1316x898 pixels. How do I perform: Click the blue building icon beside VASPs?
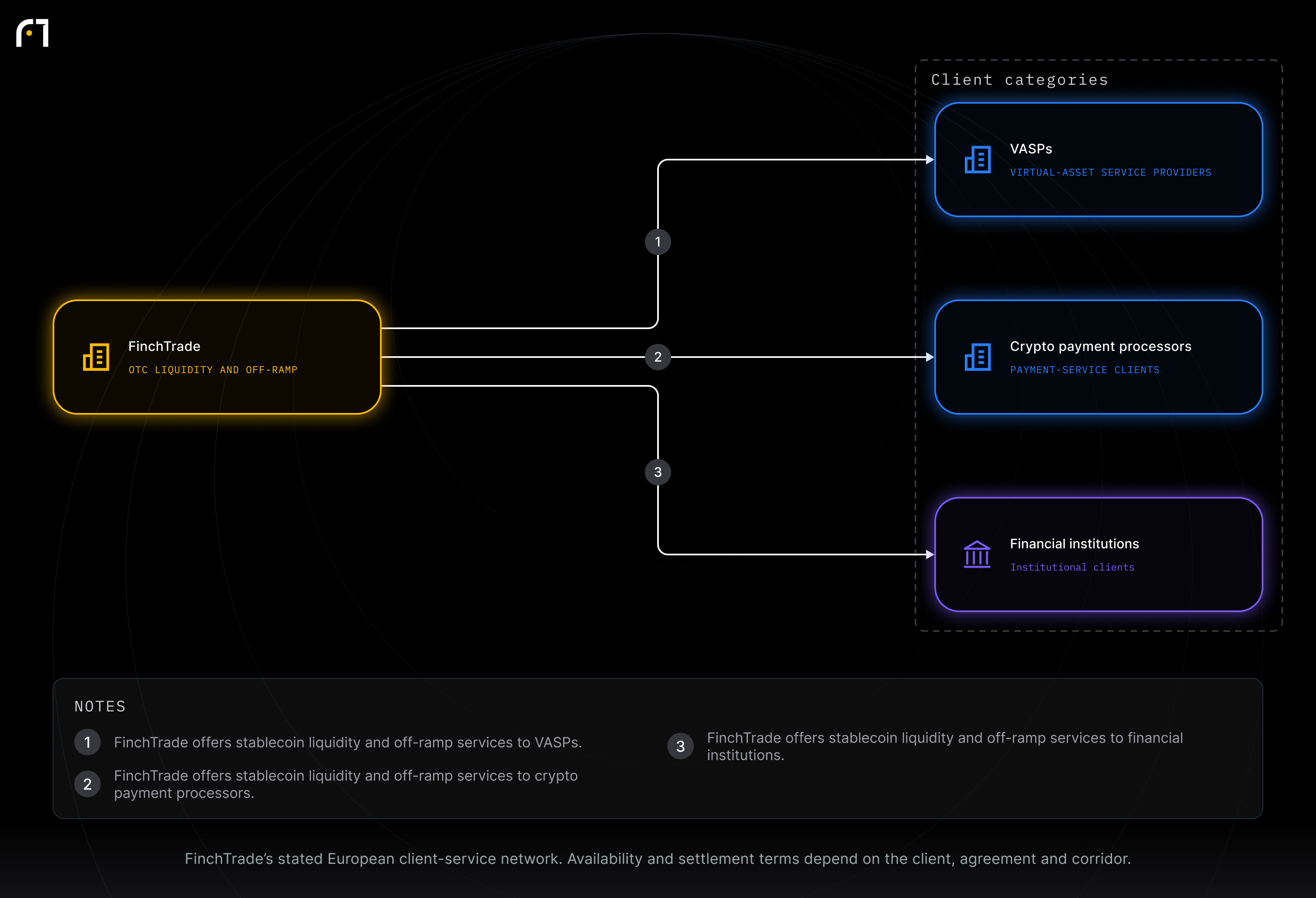978,160
